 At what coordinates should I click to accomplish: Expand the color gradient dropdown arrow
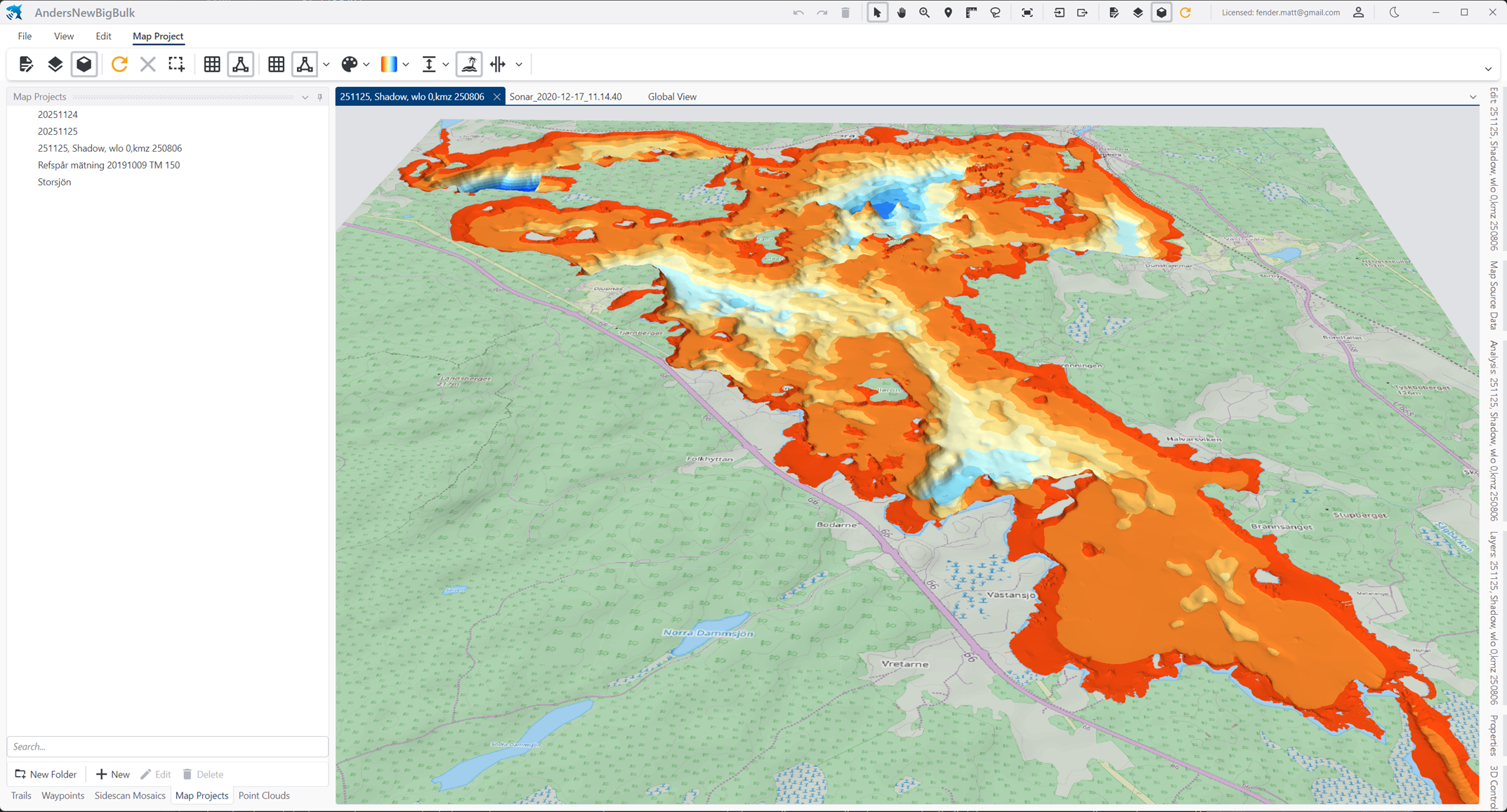[x=406, y=65]
